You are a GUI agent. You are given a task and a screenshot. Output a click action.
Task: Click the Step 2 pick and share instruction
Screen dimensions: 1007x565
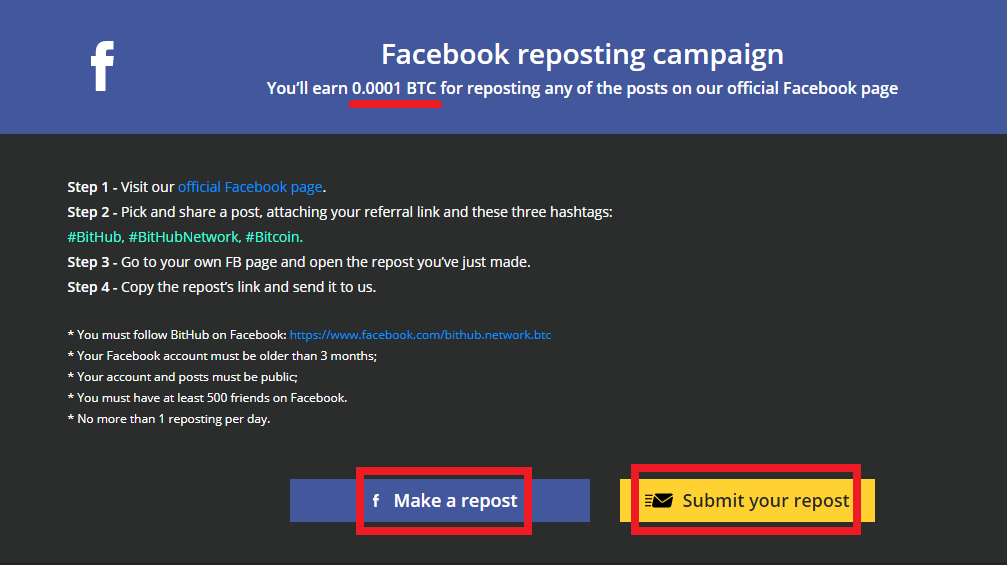[340, 212]
